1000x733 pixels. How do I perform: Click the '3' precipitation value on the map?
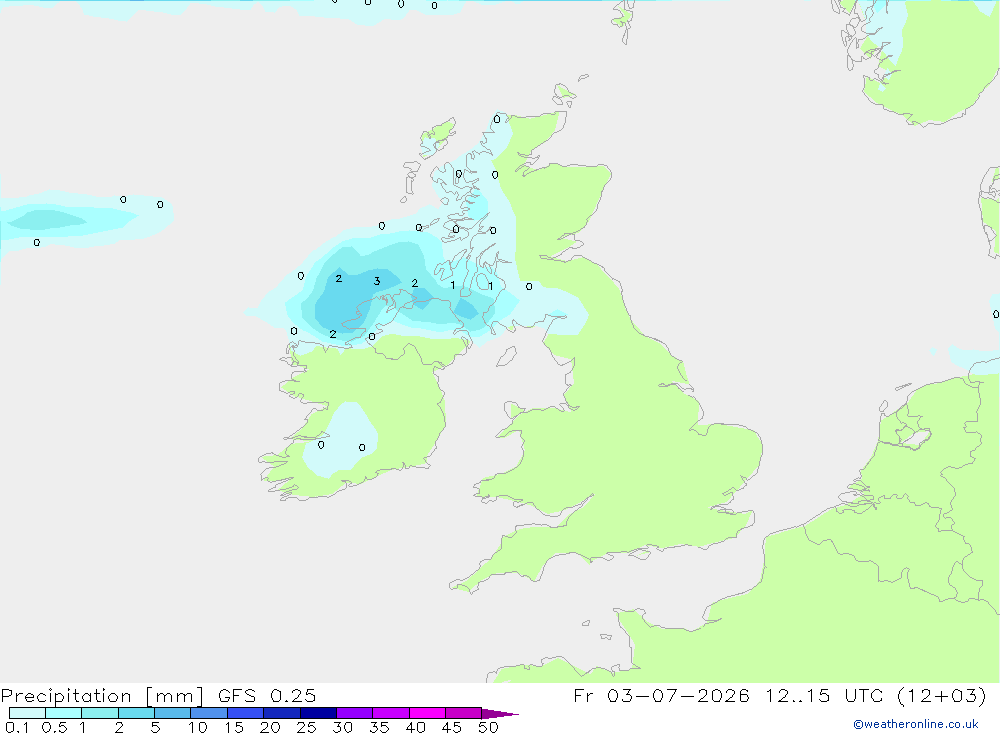377,281
